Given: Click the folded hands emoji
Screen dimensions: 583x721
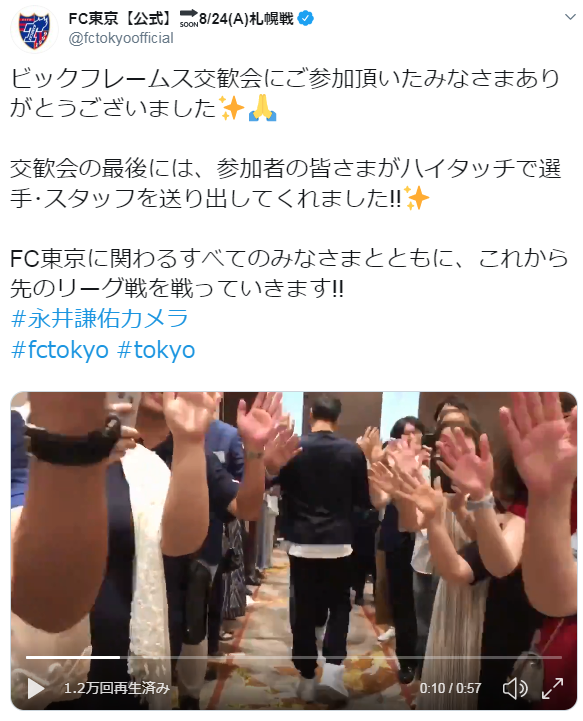Looking at the screenshot, I should [263, 108].
